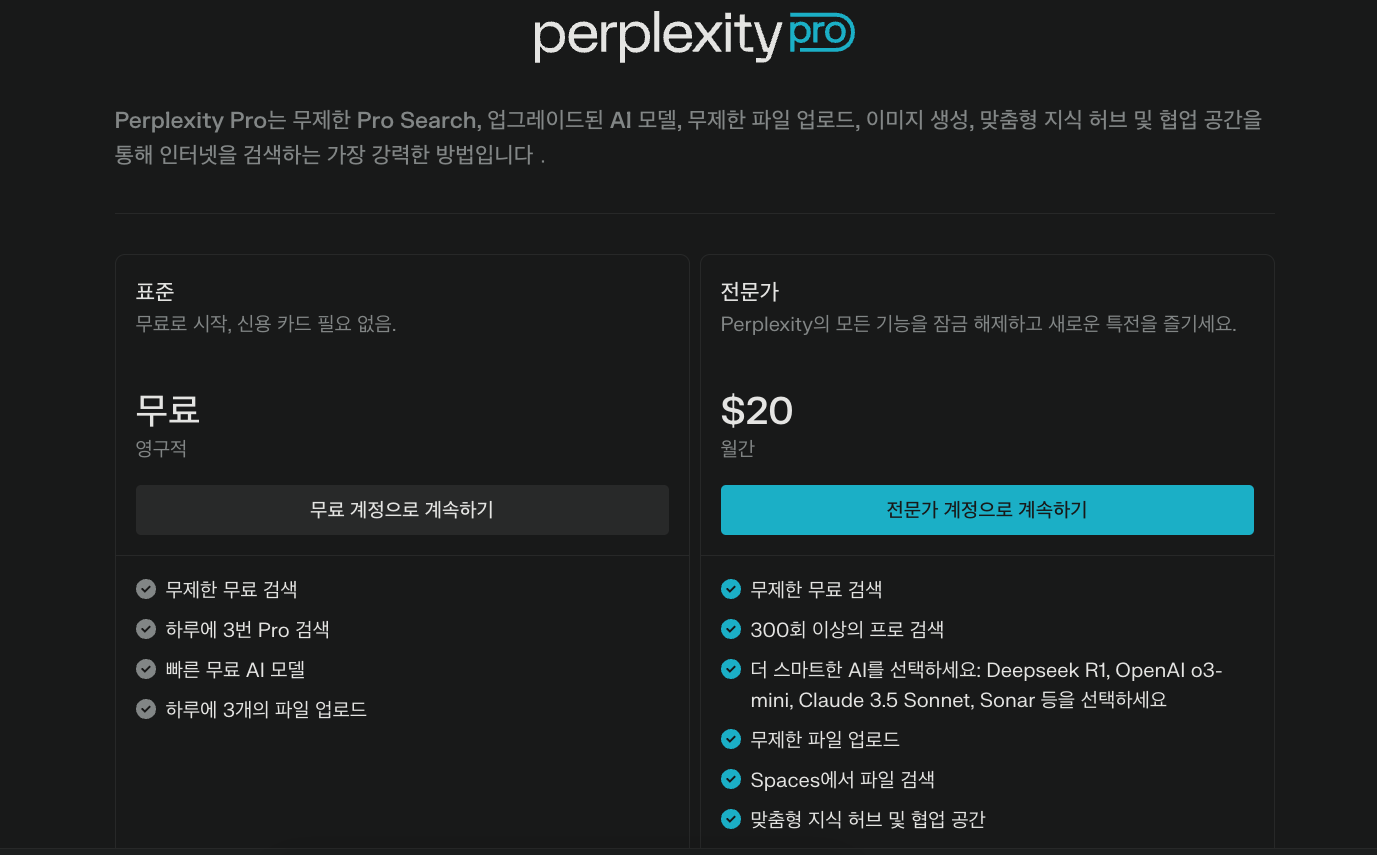This screenshot has height=855, width=1377.
Task: Click the teal checkmark beside 더 스마트한 AI를 선택하세요
Action: (x=731, y=669)
